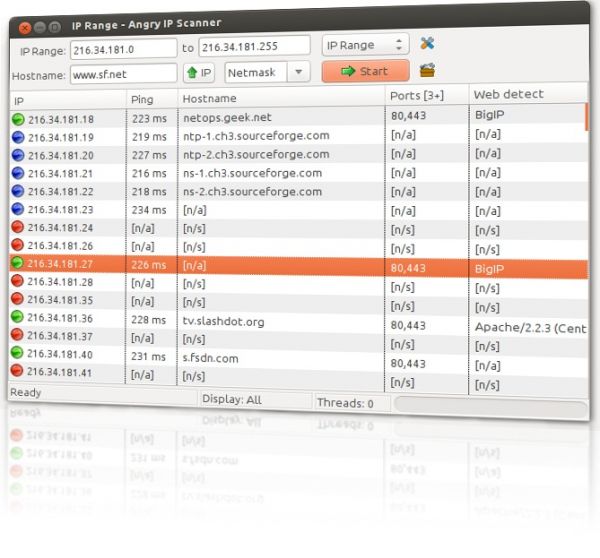Sort by the Ping column header
This screenshot has width=600, height=558.
click(x=142, y=99)
